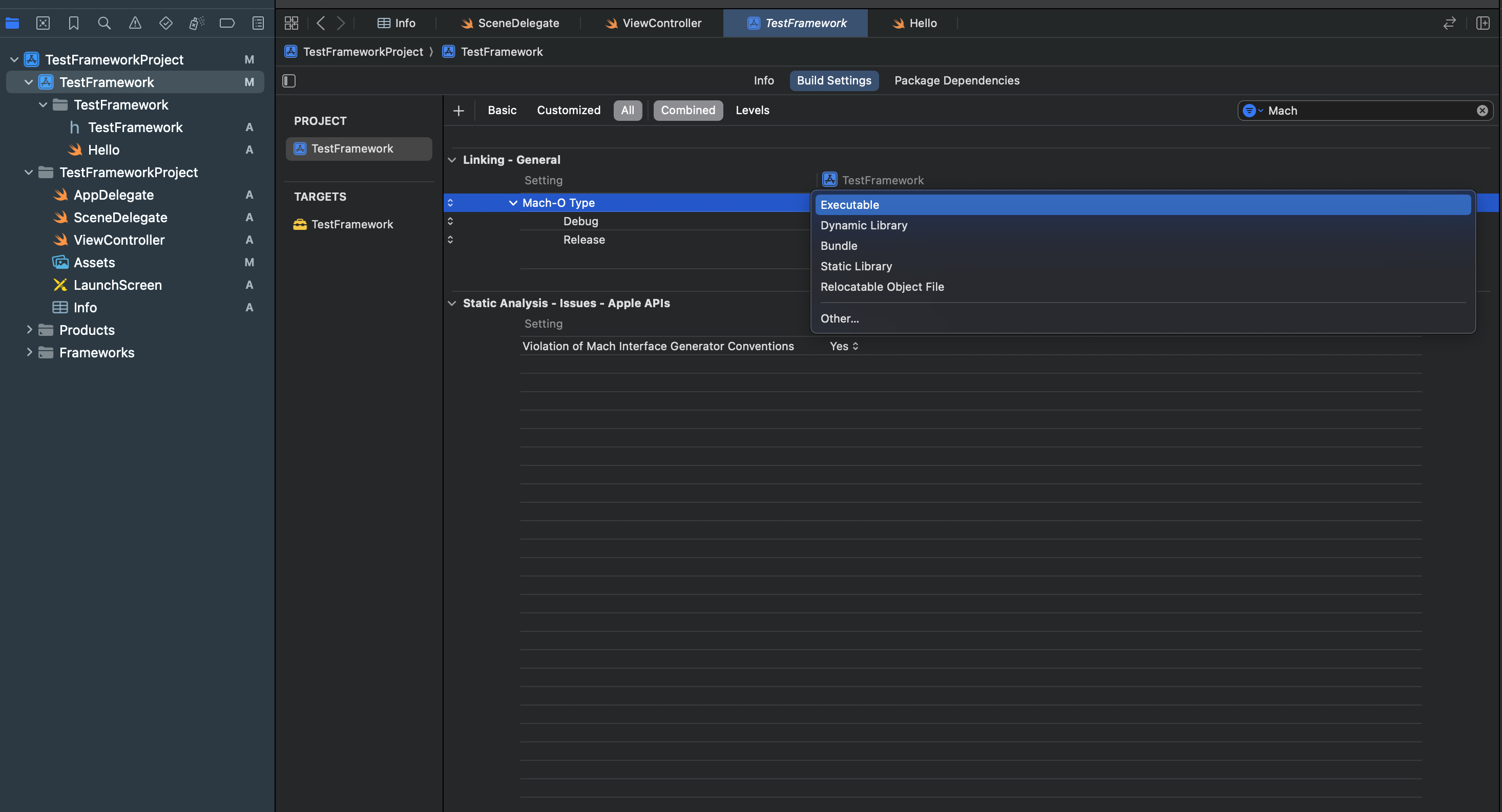Open the project Info settings tab

pos(764,81)
